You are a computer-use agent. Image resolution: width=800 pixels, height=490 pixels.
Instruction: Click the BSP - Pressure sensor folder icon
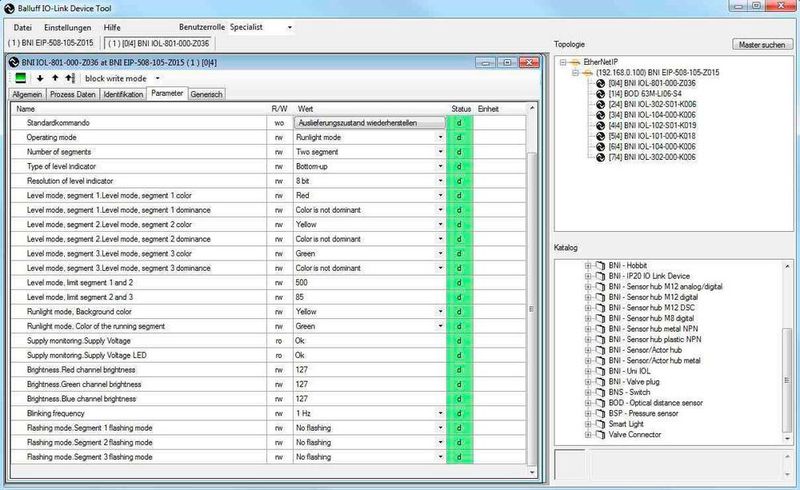tap(601, 413)
